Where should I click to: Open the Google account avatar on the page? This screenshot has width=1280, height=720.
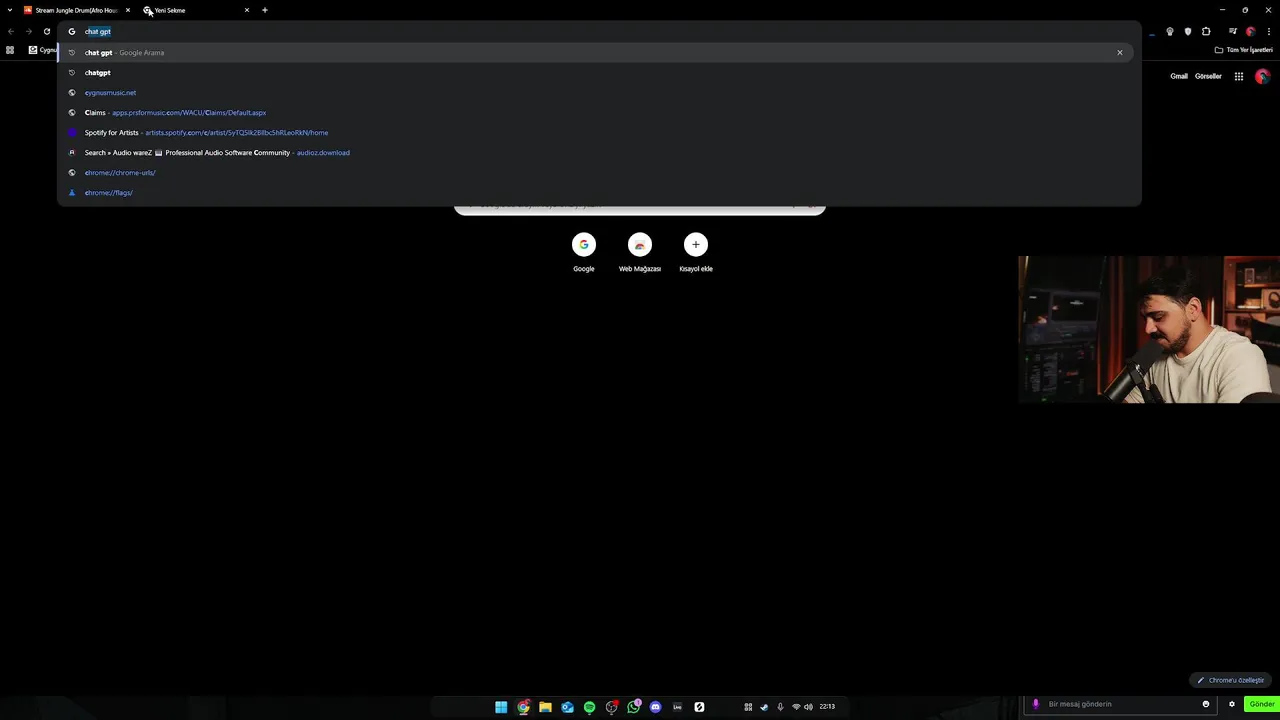pos(1262,76)
